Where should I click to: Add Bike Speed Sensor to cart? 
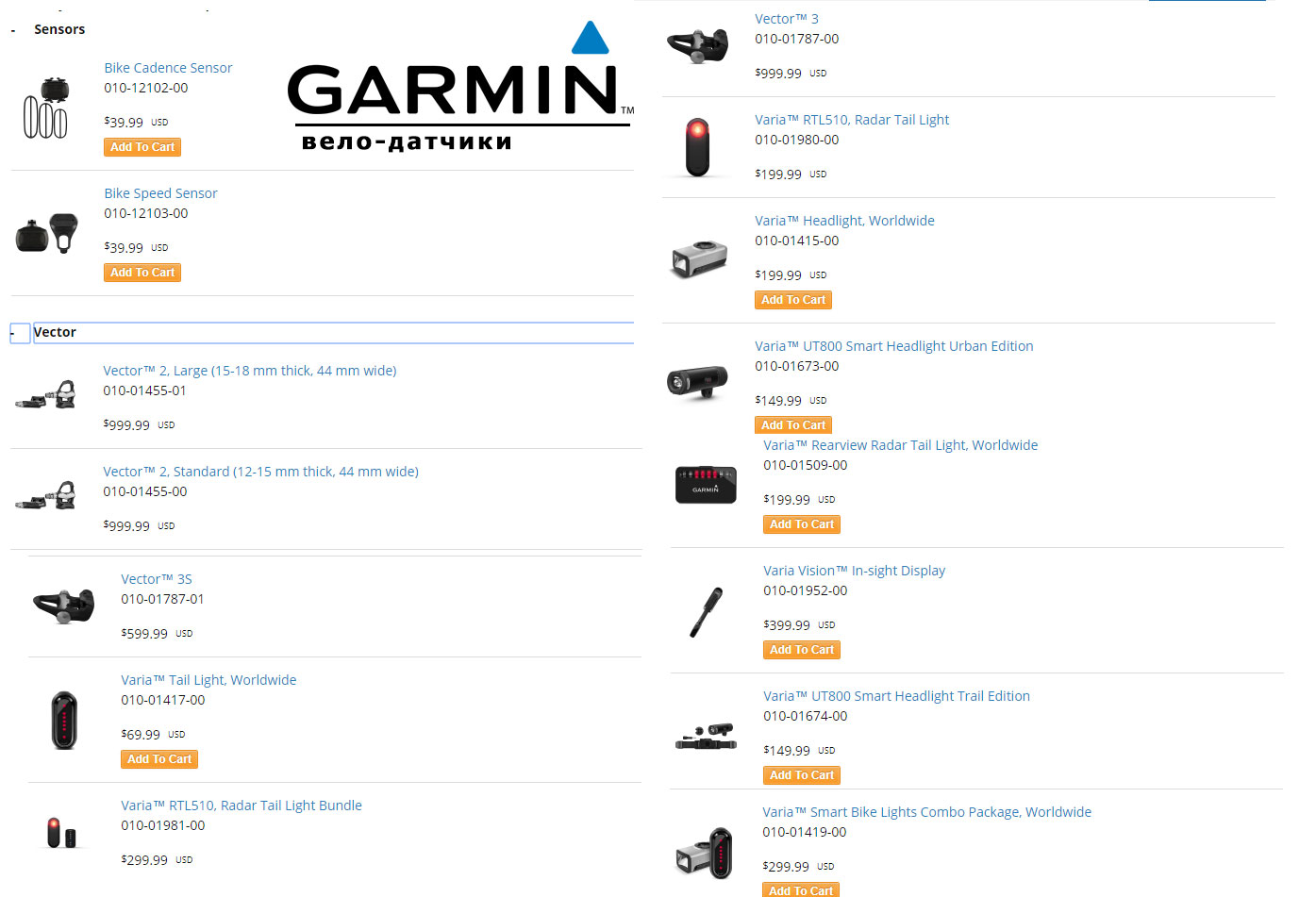[142, 273]
